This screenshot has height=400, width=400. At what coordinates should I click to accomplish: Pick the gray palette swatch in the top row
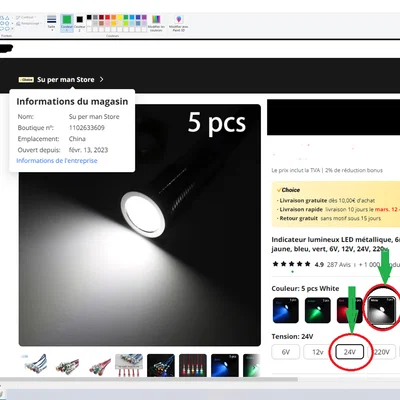click(95, 17)
